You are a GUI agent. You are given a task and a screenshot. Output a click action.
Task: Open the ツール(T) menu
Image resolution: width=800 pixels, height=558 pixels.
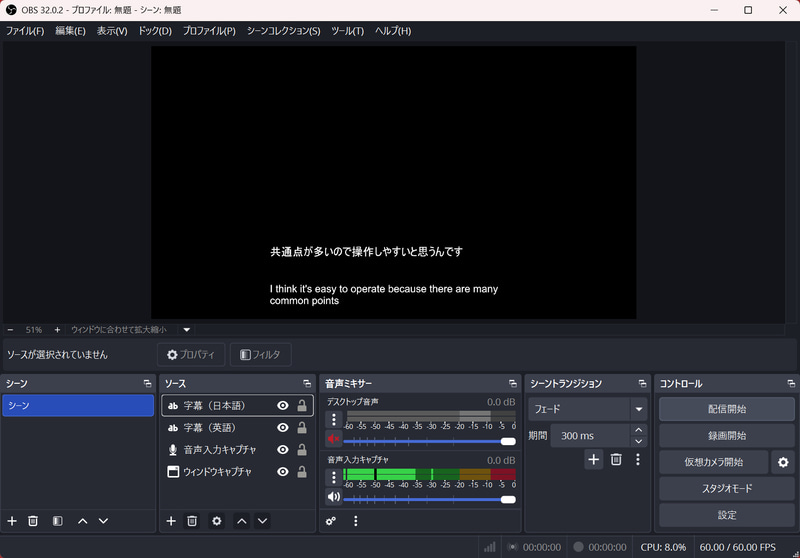click(347, 31)
